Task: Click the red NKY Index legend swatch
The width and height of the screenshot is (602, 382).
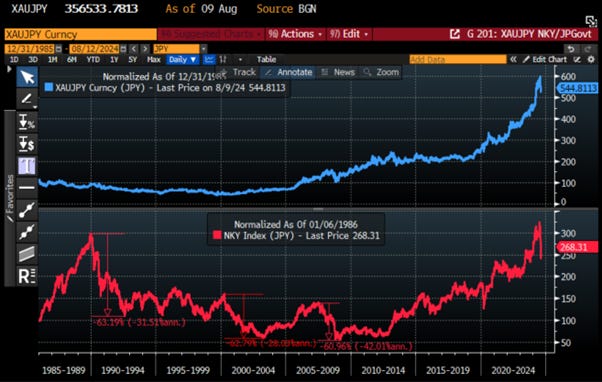Action: 217,235
